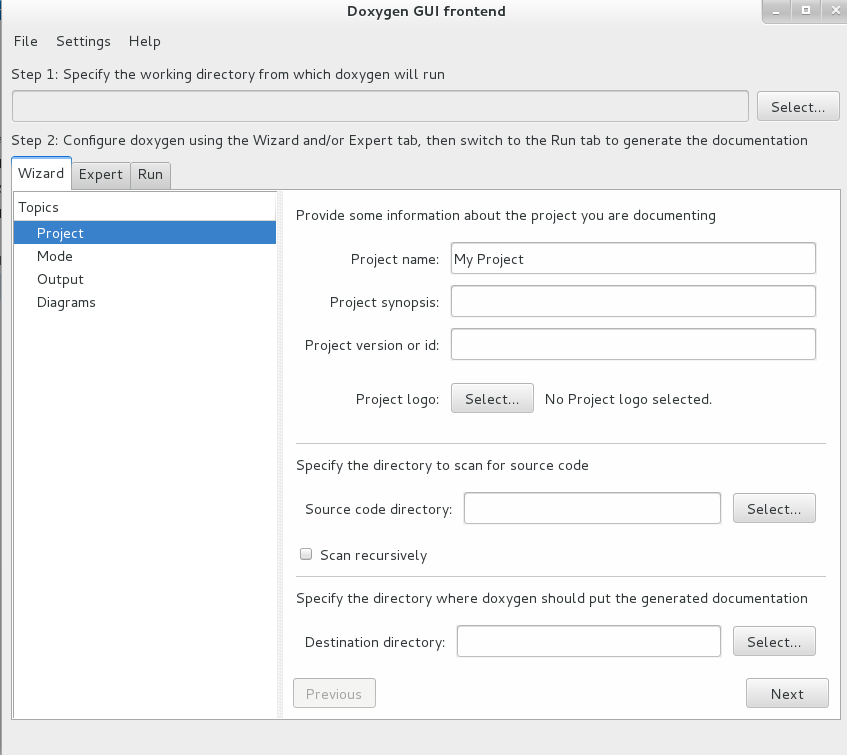Focus the Project name field
The height and width of the screenshot is (755, 847).
pyautogui.click(x=633, y=259)
